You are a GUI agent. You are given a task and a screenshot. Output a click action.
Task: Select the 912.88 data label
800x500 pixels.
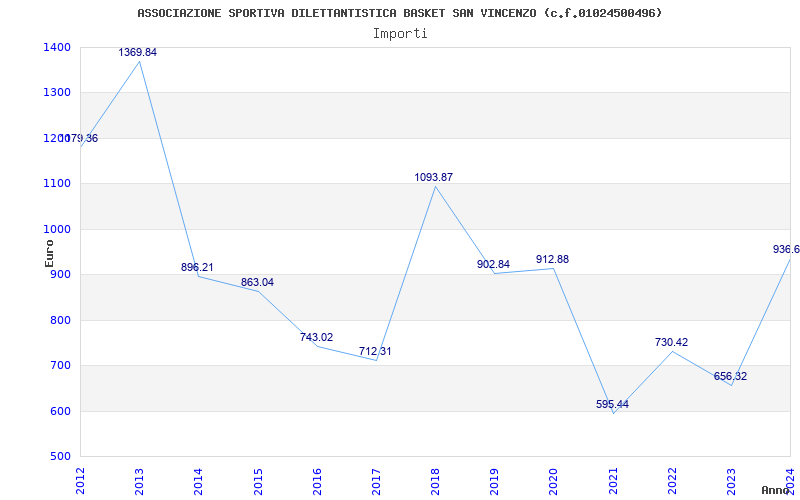click(x=553, y=259)
